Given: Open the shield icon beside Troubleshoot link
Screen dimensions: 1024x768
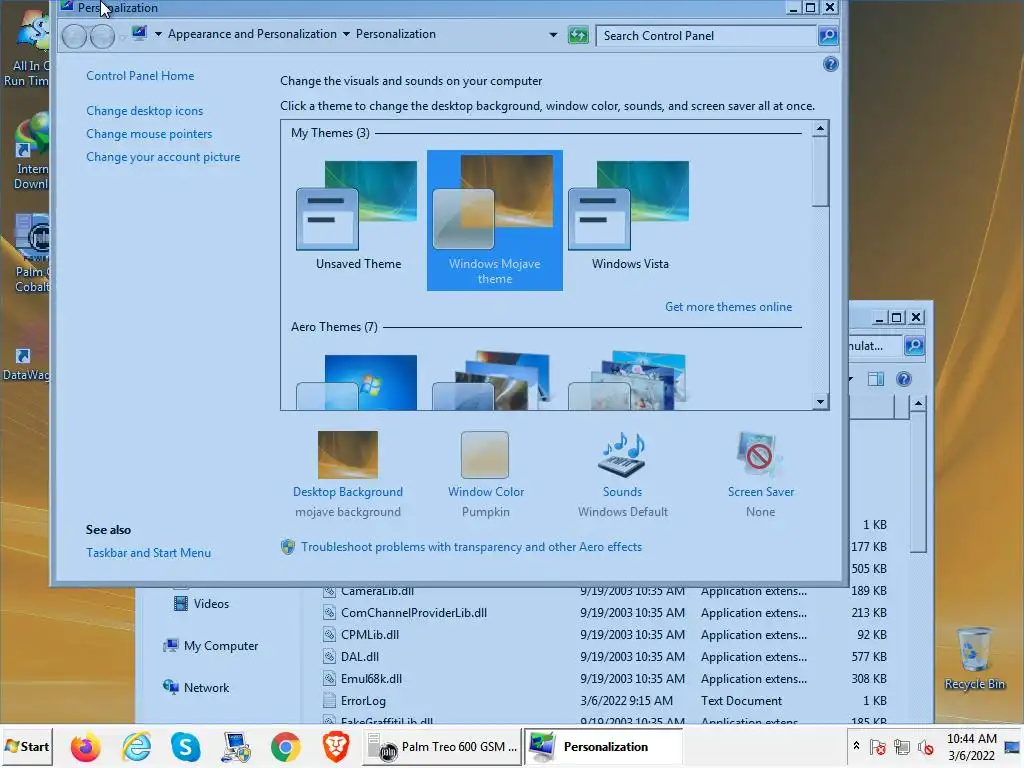Looking at the screenshot, I should pos(287,547).
